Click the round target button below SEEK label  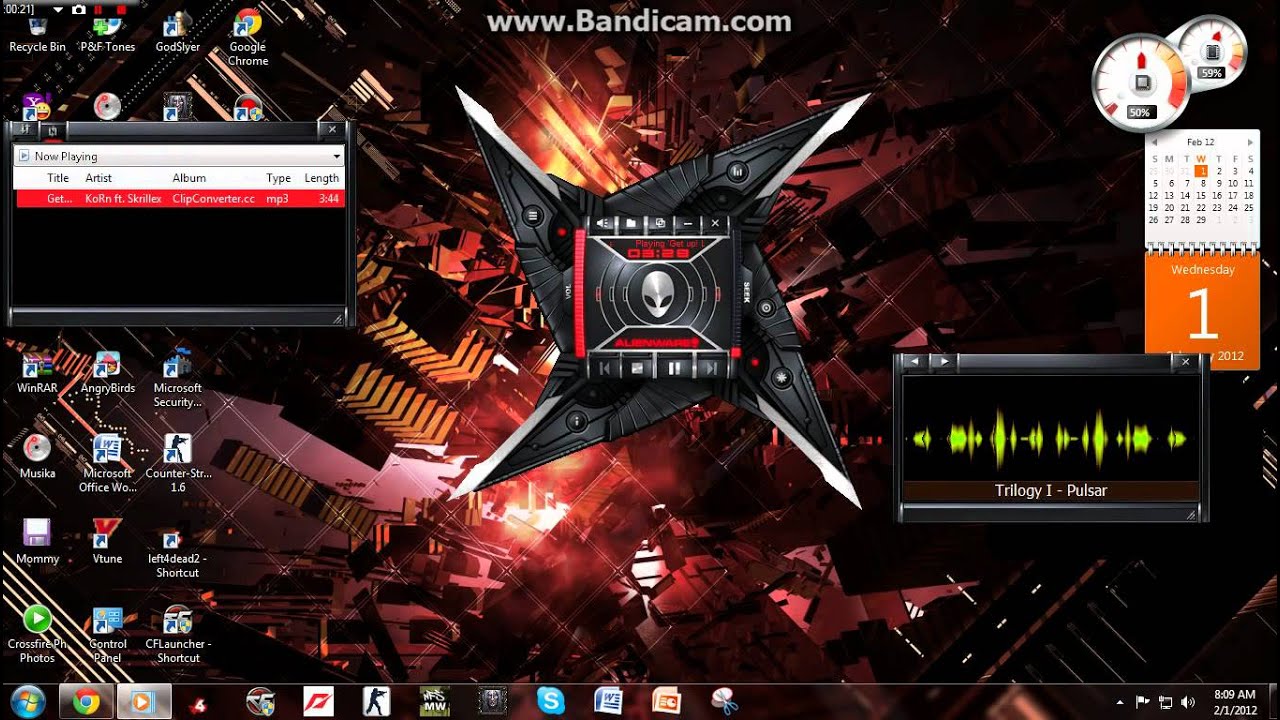766,308
